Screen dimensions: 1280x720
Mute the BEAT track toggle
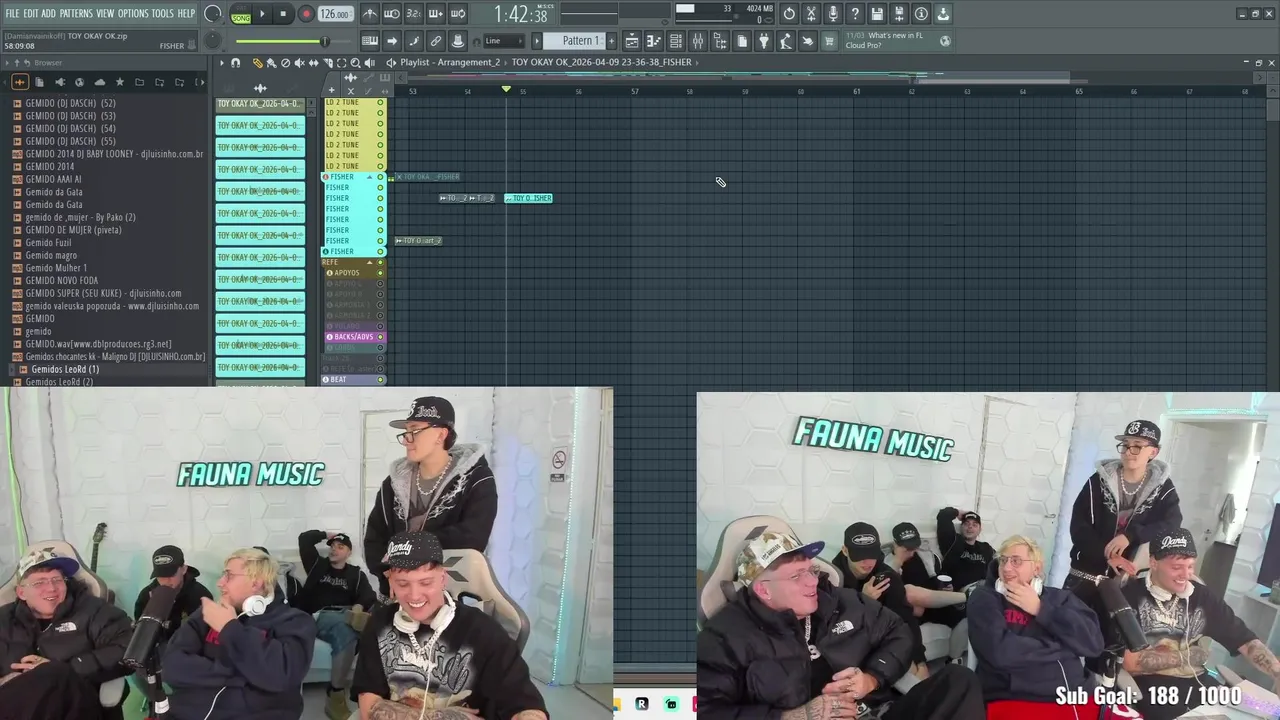click(380, 380)
